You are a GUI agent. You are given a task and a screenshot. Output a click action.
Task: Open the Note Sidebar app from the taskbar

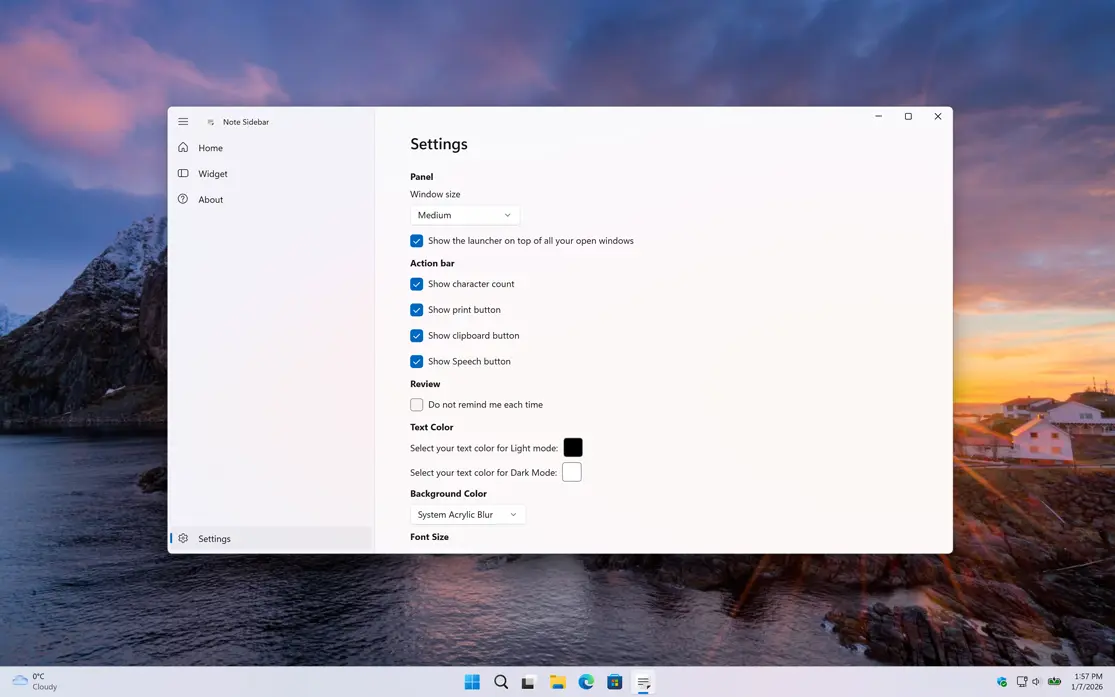pos(642,681)
